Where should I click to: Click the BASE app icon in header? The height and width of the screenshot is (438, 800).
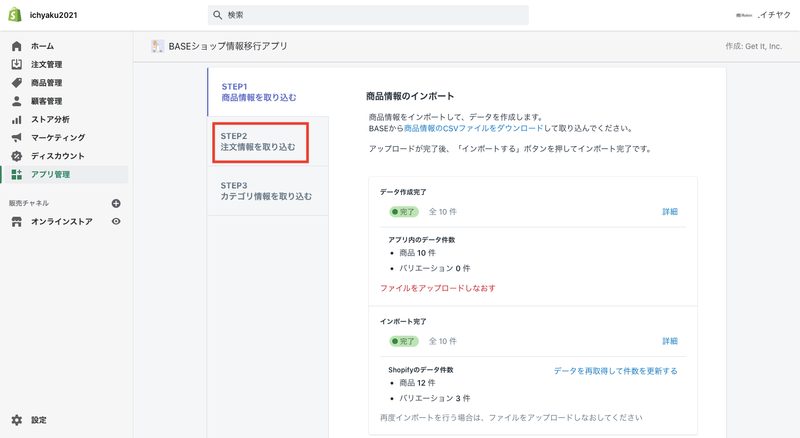click(x=157, y=46)
